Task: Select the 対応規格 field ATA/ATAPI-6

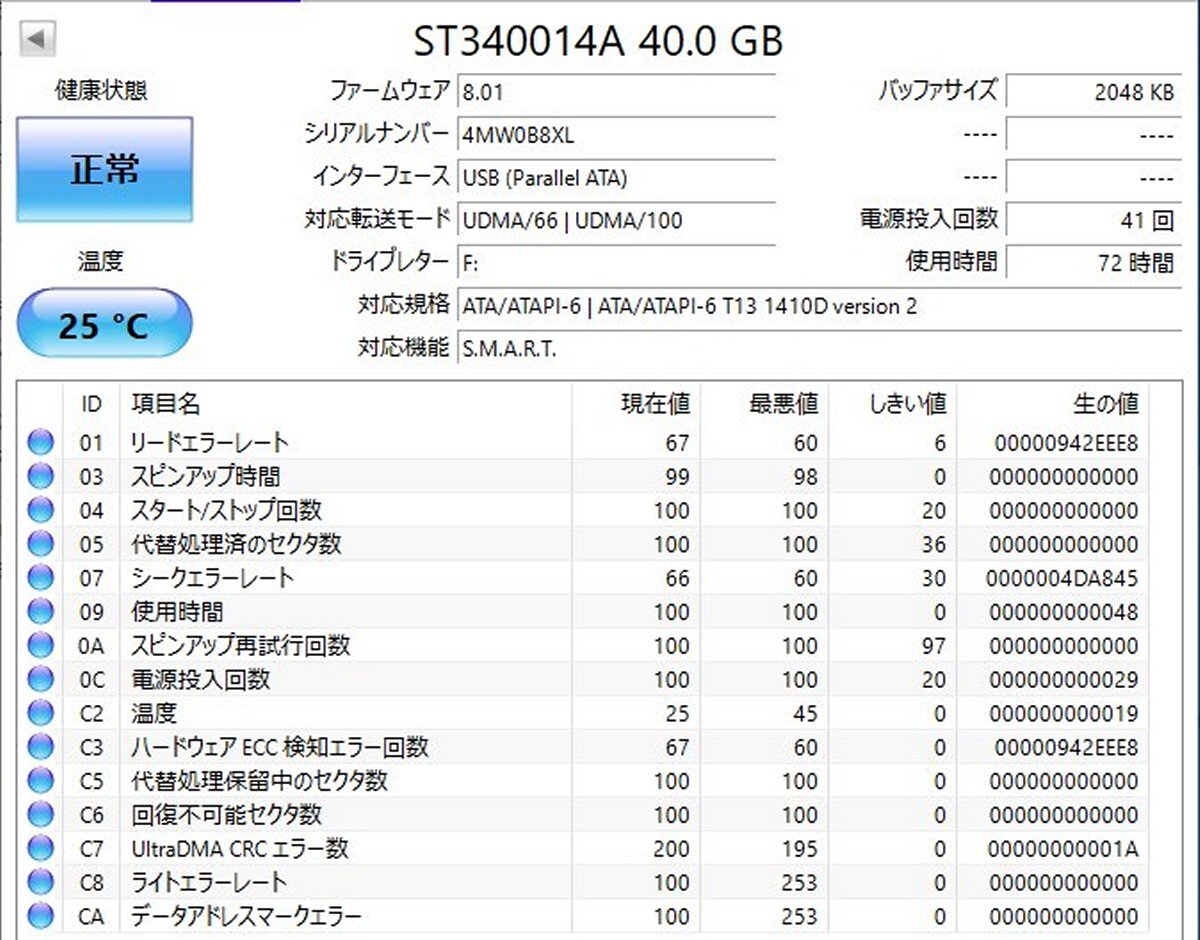Action: coord(818,306)
